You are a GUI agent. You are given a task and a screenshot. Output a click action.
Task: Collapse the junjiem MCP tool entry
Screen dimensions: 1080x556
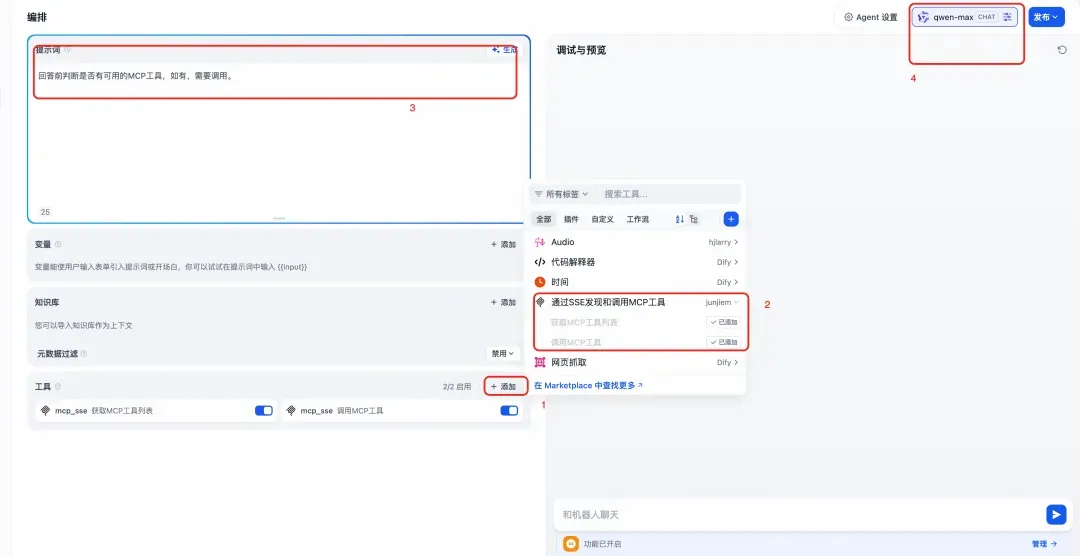(723, 302)
